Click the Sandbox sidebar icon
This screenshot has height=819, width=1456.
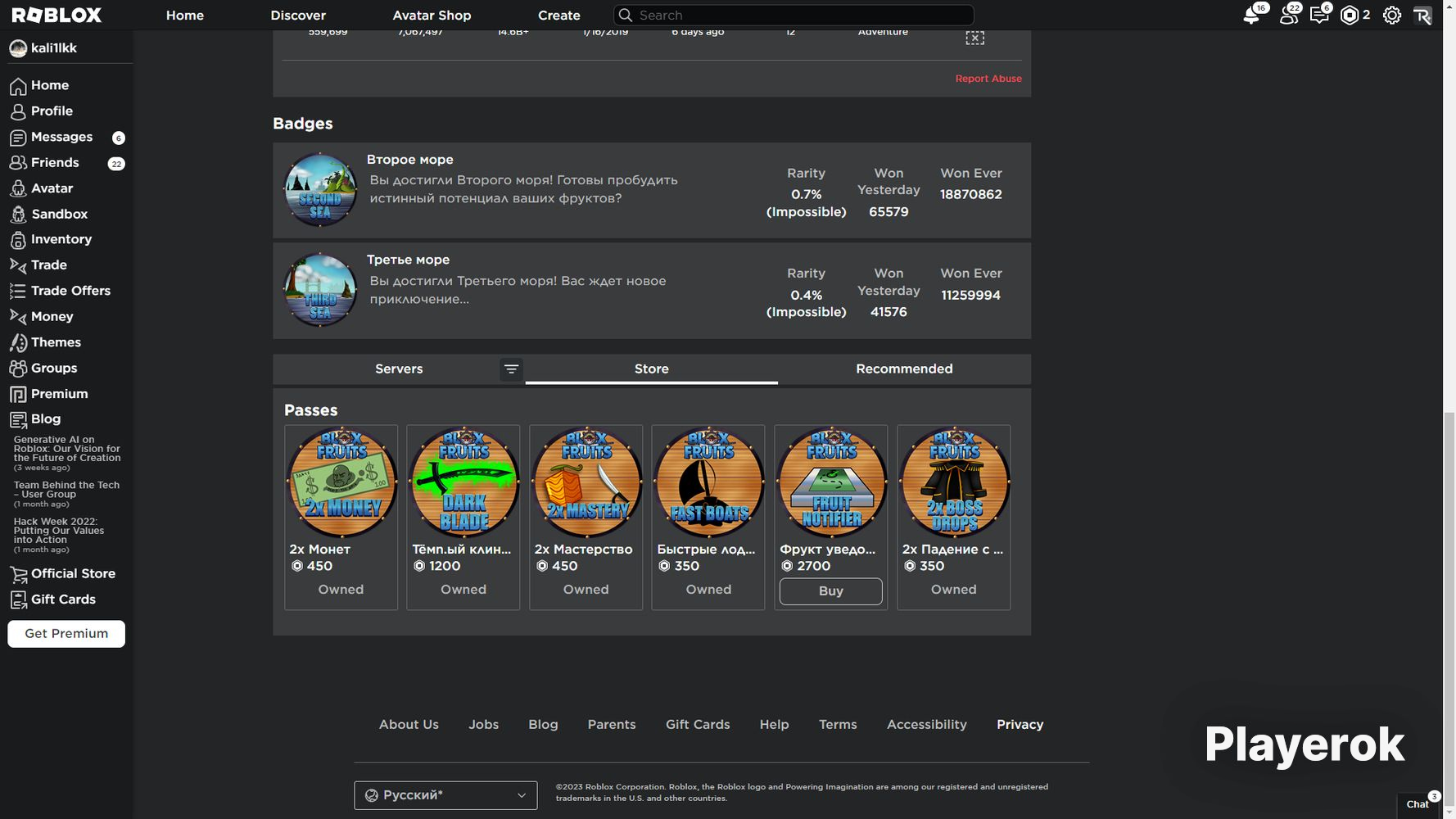click(x=18, y=215)
